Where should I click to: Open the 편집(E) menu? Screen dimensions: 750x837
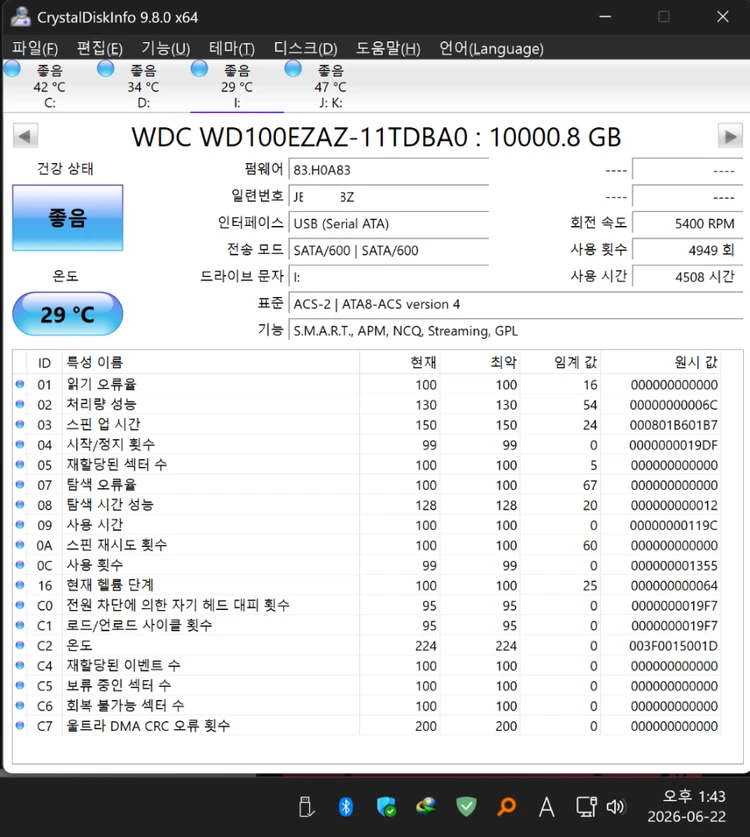tap(100, 49)
